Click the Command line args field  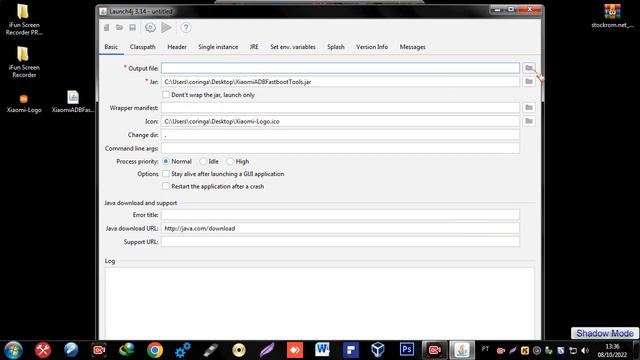[340, 148]
